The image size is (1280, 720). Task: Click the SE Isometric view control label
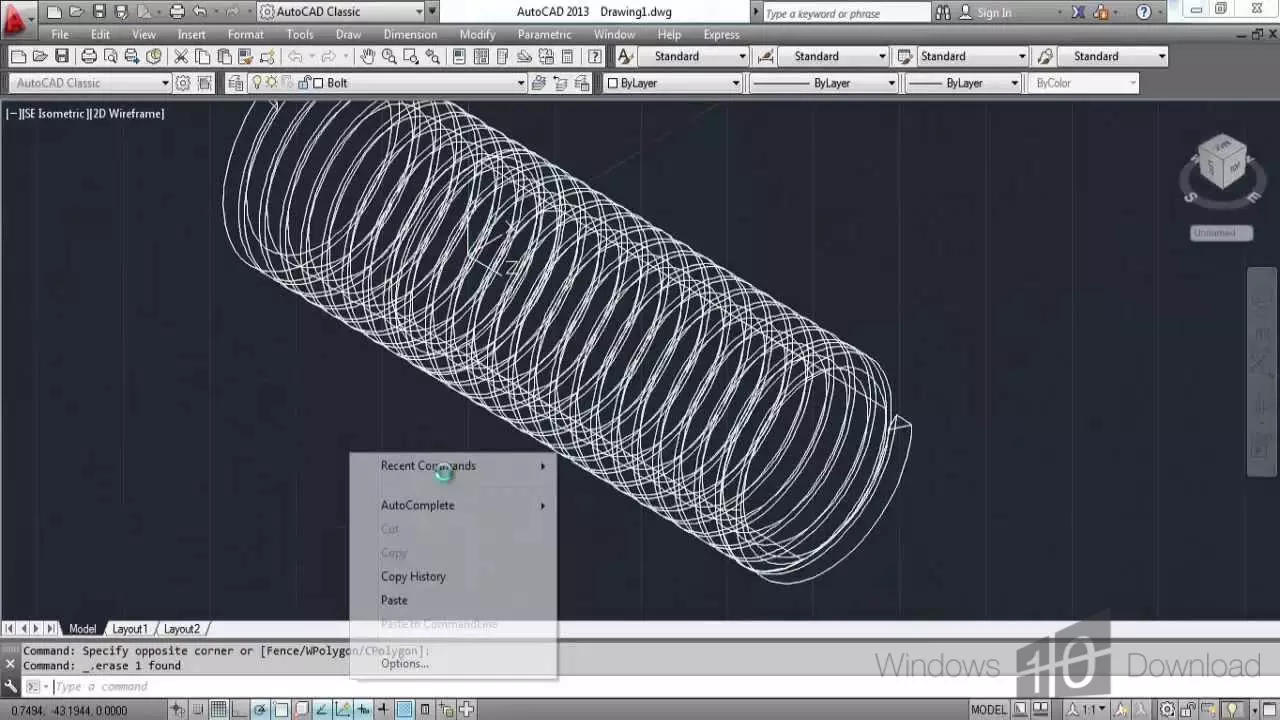[x=56, y=114]
